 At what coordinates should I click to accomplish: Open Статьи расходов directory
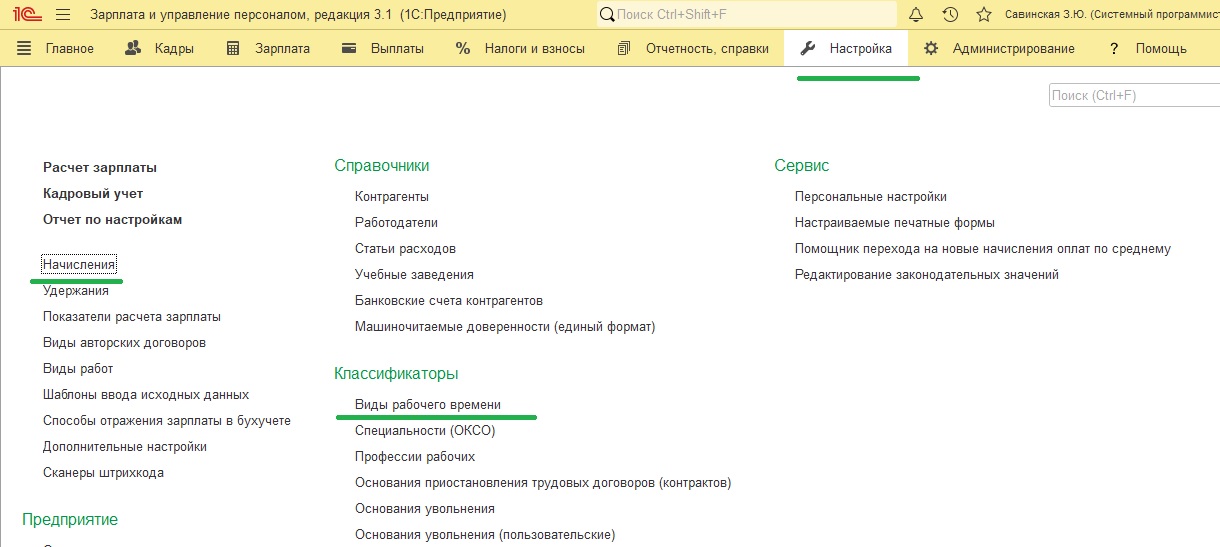405,249
